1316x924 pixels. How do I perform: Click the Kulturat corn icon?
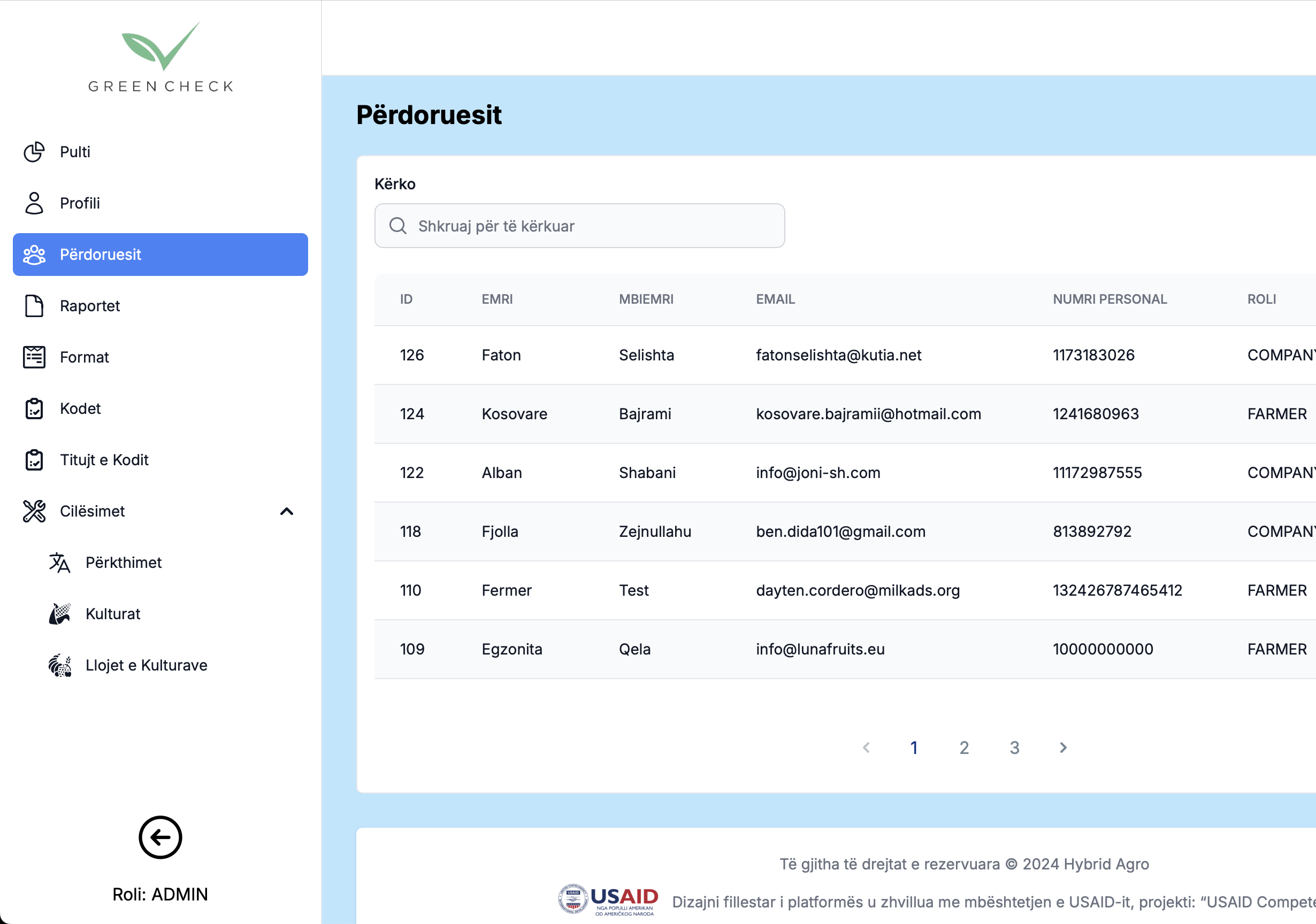pos(59,614)
